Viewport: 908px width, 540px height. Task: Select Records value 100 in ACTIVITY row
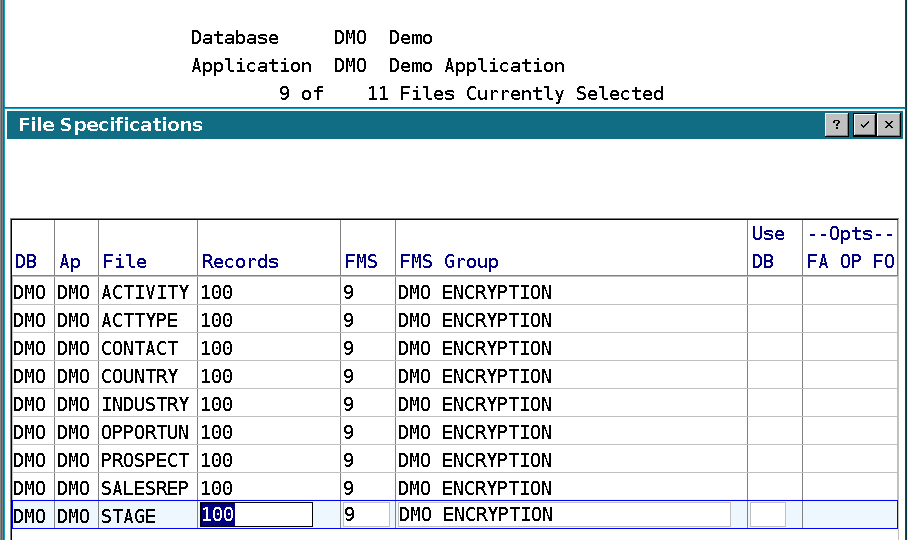pyautogui.click(x=217, y=292)
